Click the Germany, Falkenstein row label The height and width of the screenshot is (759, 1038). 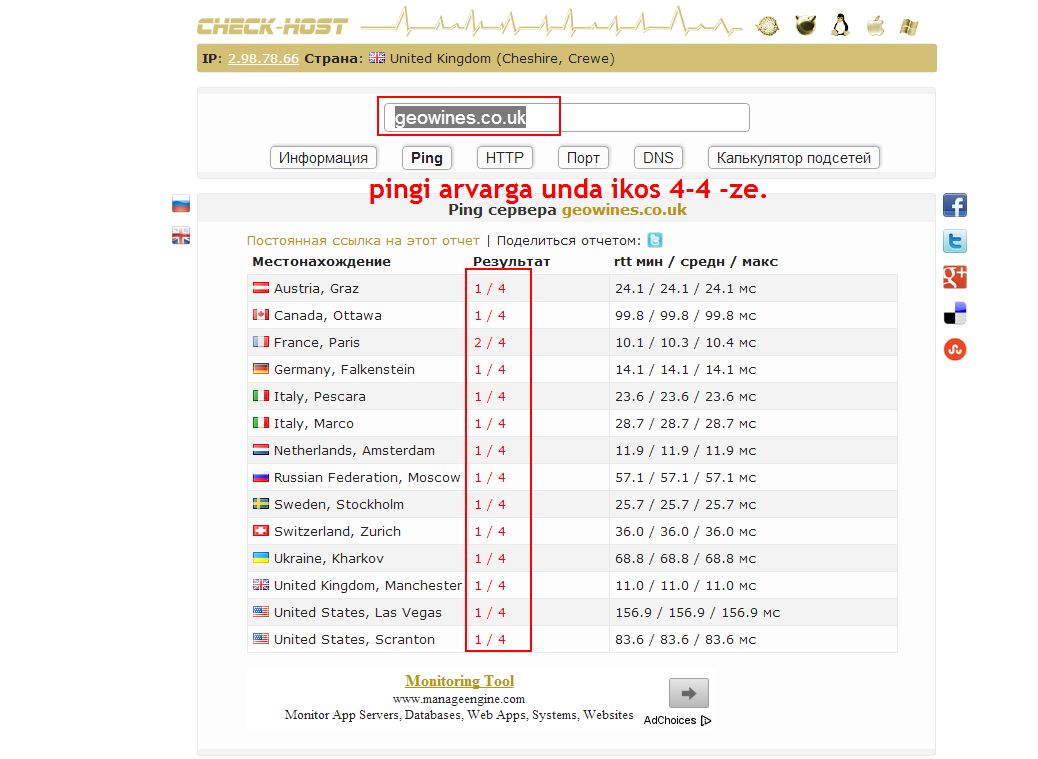click(344, 369)
